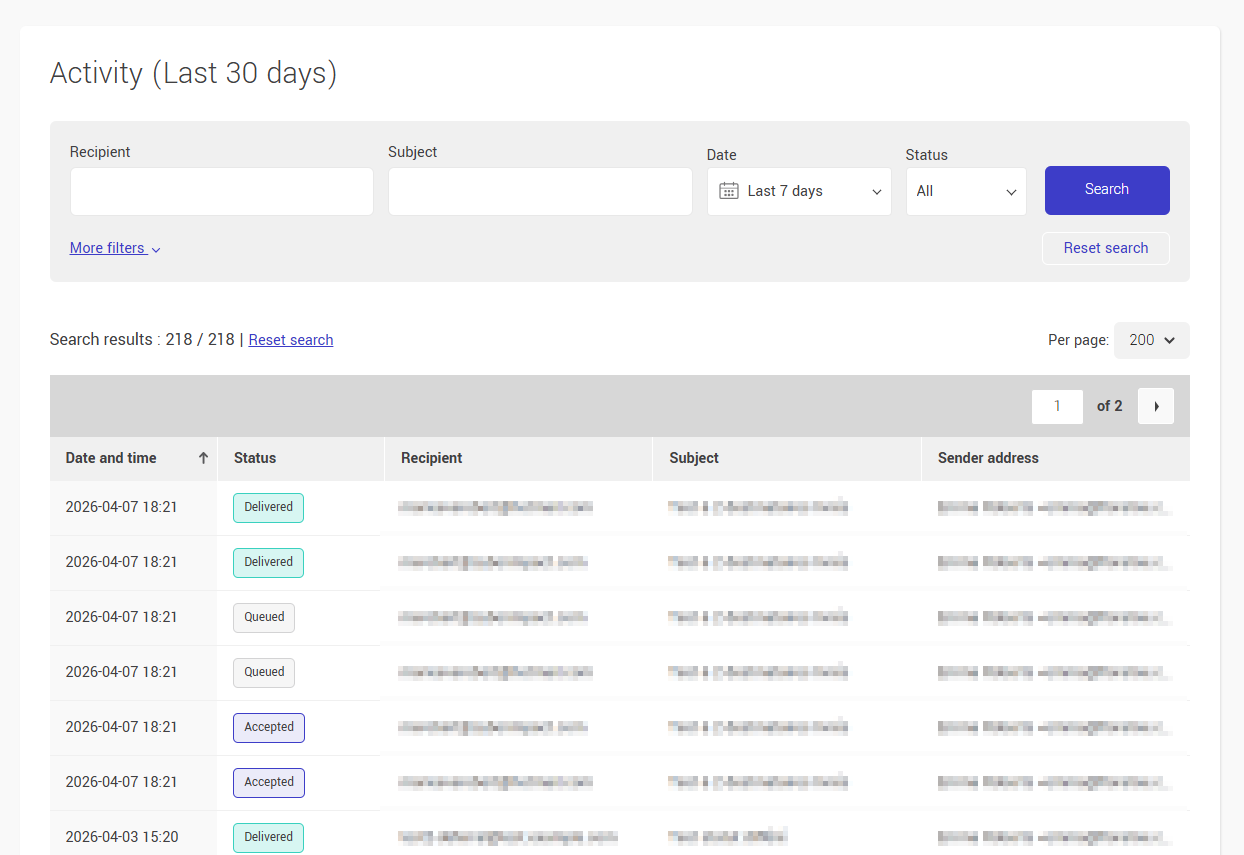Open the Last 7 days date dropdown

[799, 191]
